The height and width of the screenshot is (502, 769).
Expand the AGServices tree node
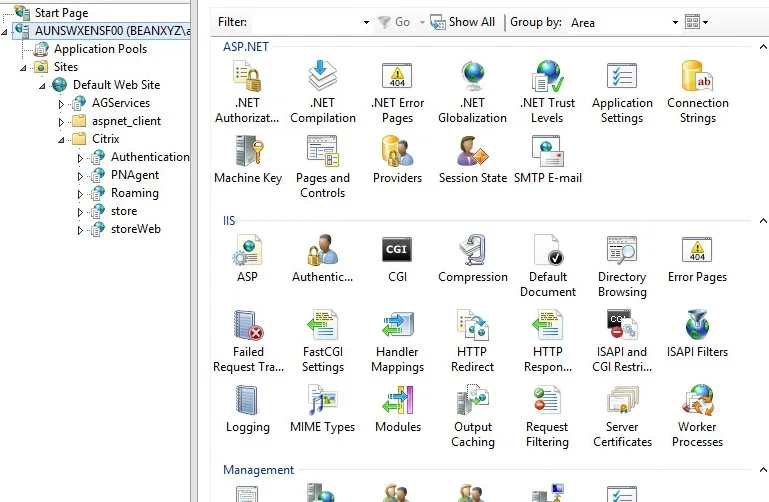pyautogui.click(x=61, y=104)
